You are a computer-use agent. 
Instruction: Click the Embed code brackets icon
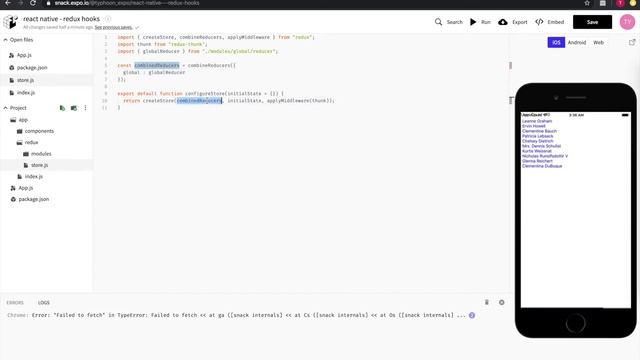click(x=539, y=22)
